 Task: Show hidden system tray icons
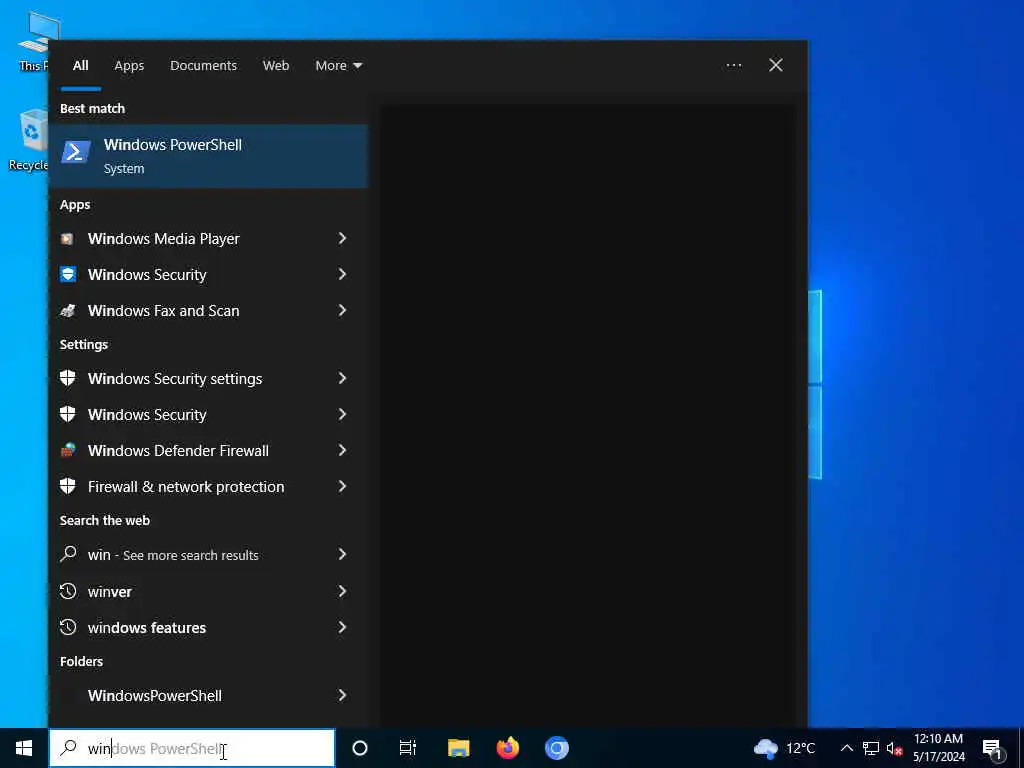[846, 748]
